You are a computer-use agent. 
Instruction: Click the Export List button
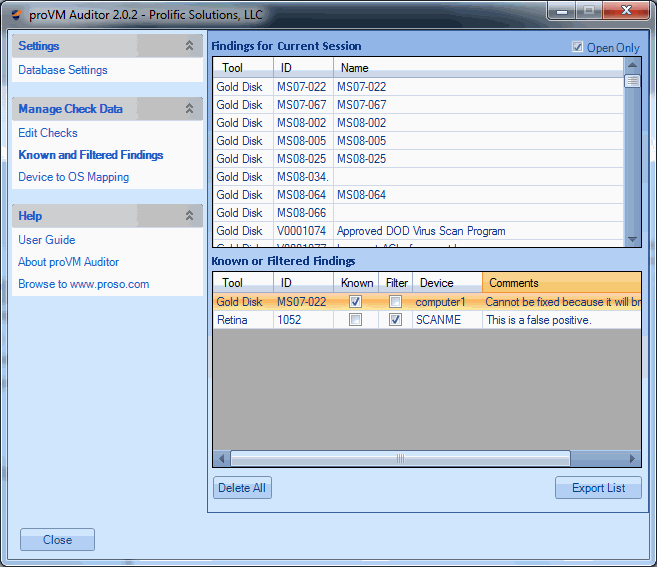598,488
